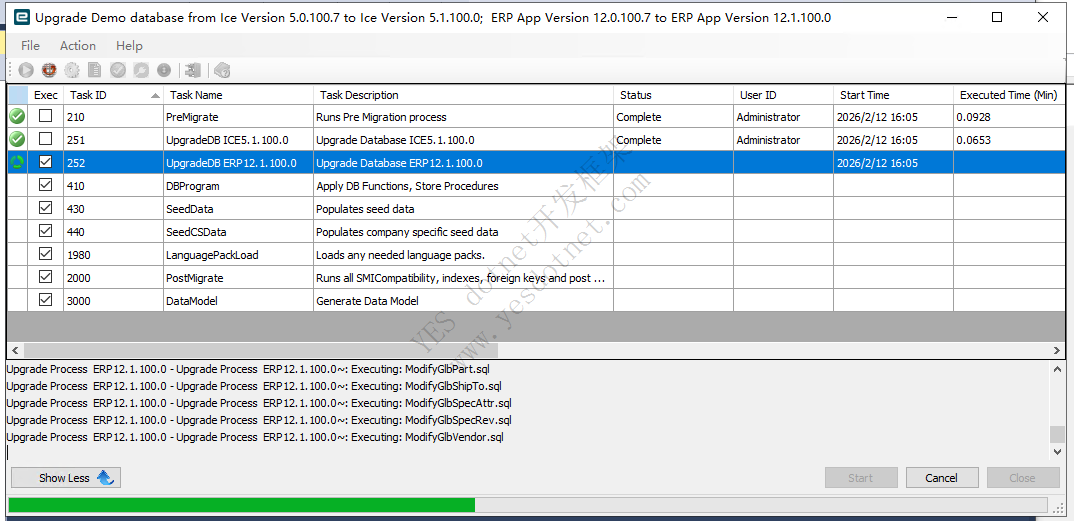Uncheck Exec checkbox for DBProgram
This screenshot has width=1074, height=521.
(x=45, y=185)
